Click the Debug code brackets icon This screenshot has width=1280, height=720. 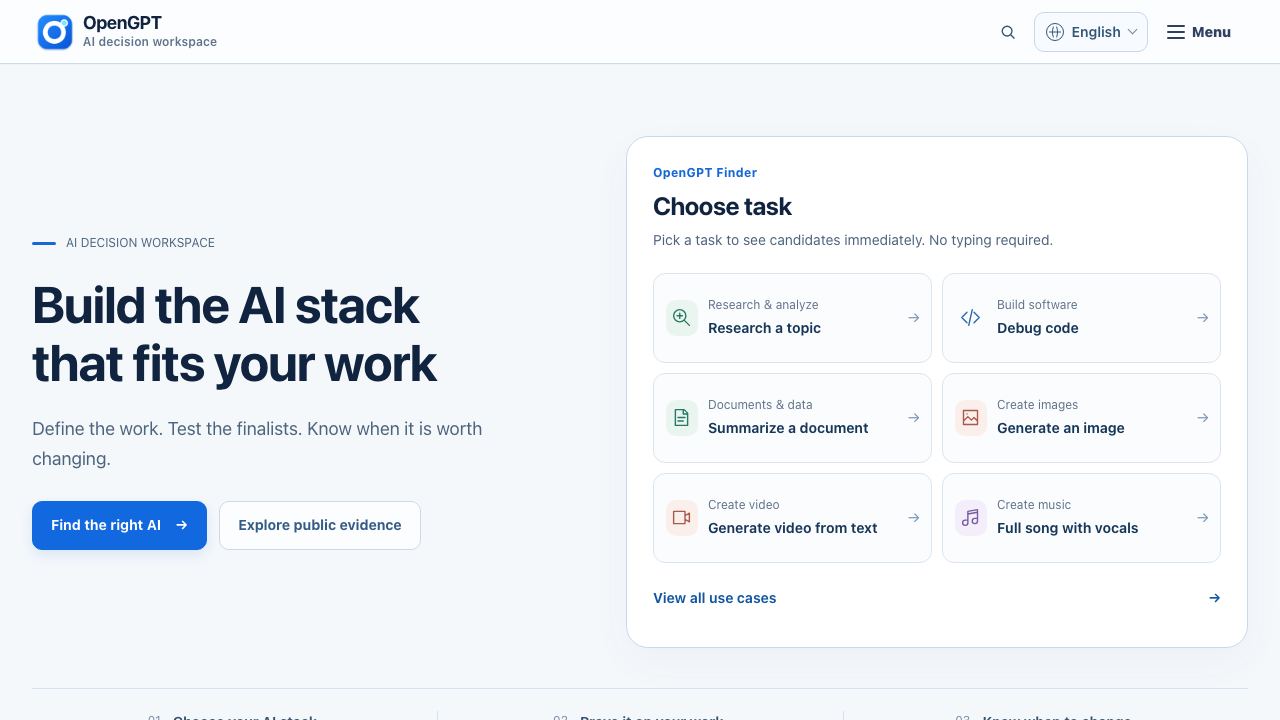point(971,318)
